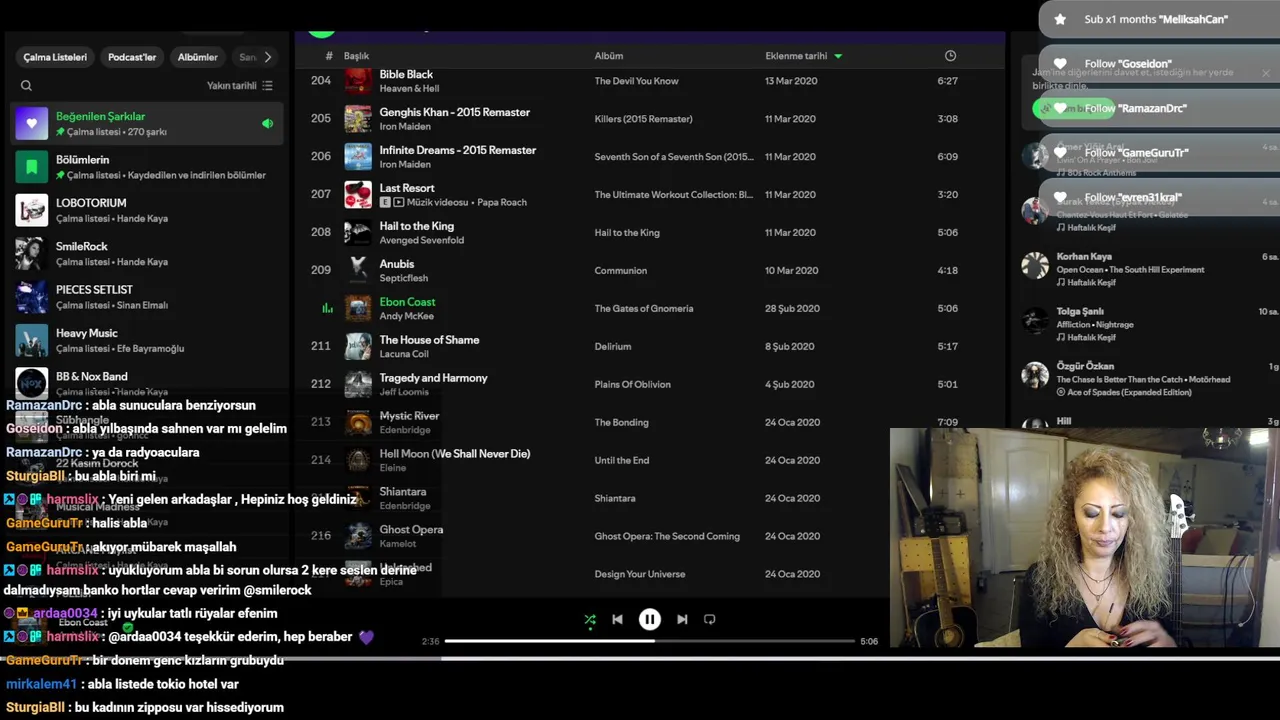Open the PIECES SETLIST playlist
The width and height of the screenshot is (1280, 720).
(147, 297)
